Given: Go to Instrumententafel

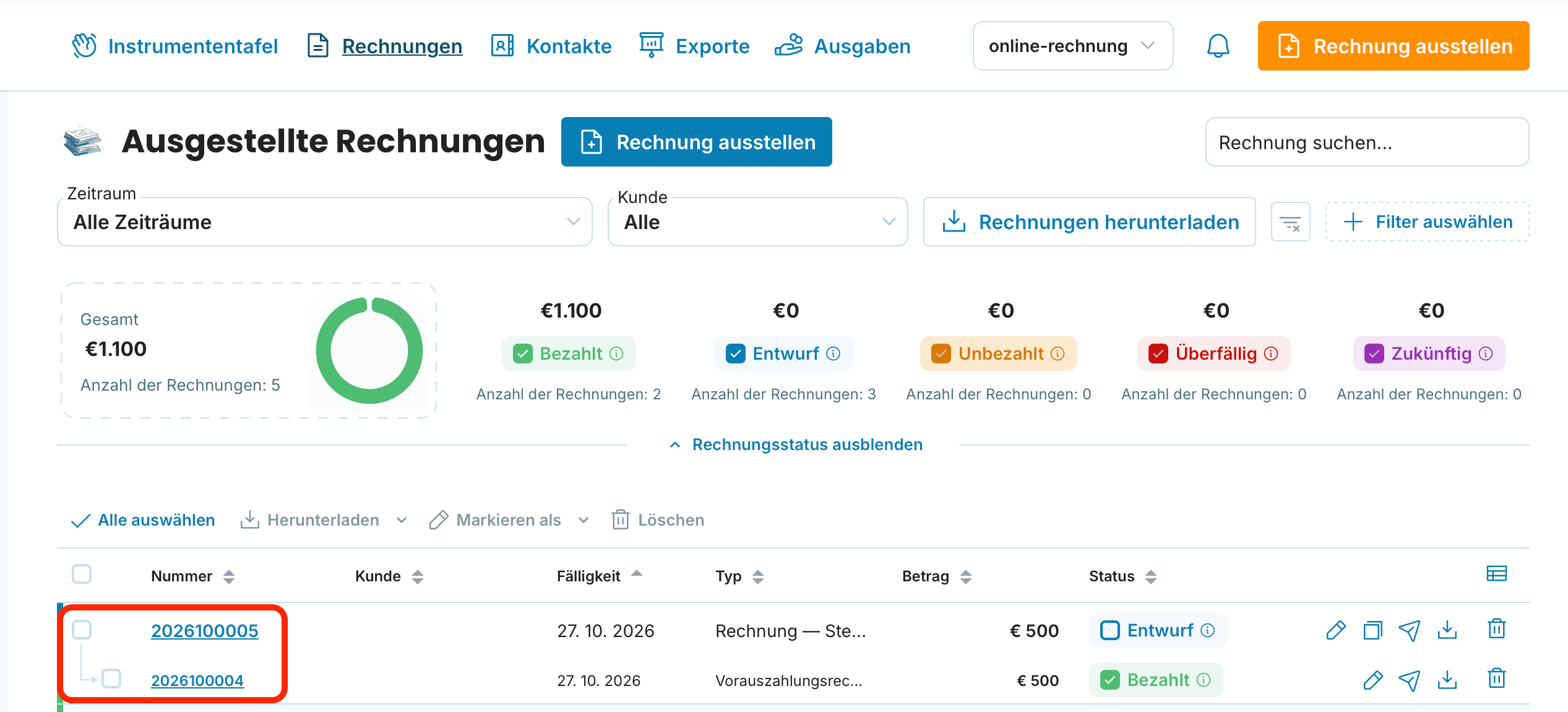Looking at the screenshot, I should (x=174, y=46).
